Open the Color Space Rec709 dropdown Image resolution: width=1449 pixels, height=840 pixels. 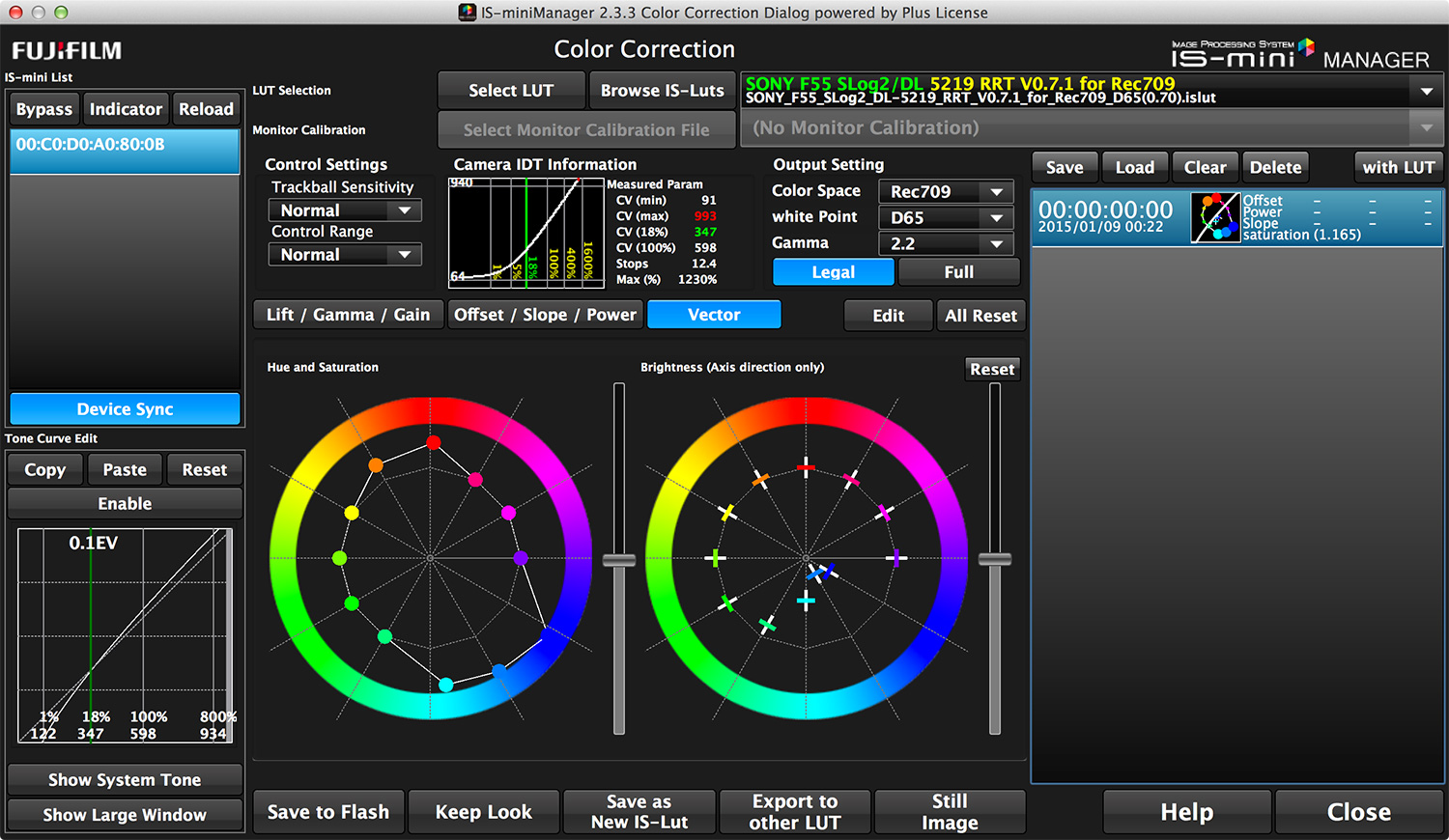945,192
